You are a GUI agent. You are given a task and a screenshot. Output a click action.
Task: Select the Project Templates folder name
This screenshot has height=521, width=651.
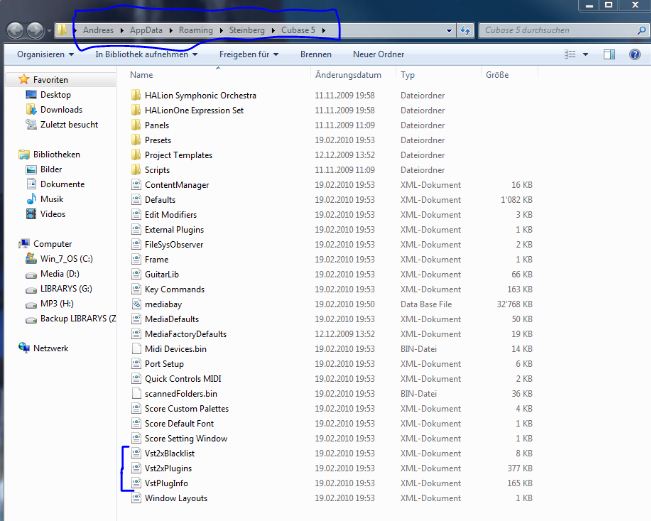point(178,155)
